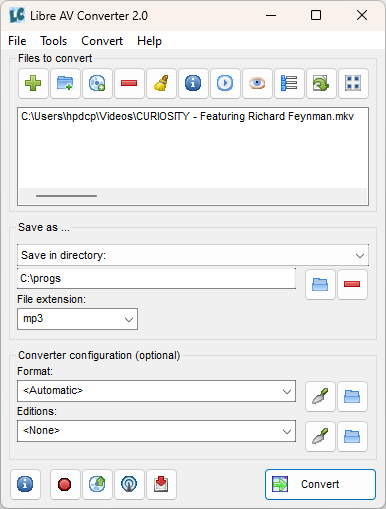Clear file list with broom icon
Viewport: 386px width, 509px height.
pos(161,83)
